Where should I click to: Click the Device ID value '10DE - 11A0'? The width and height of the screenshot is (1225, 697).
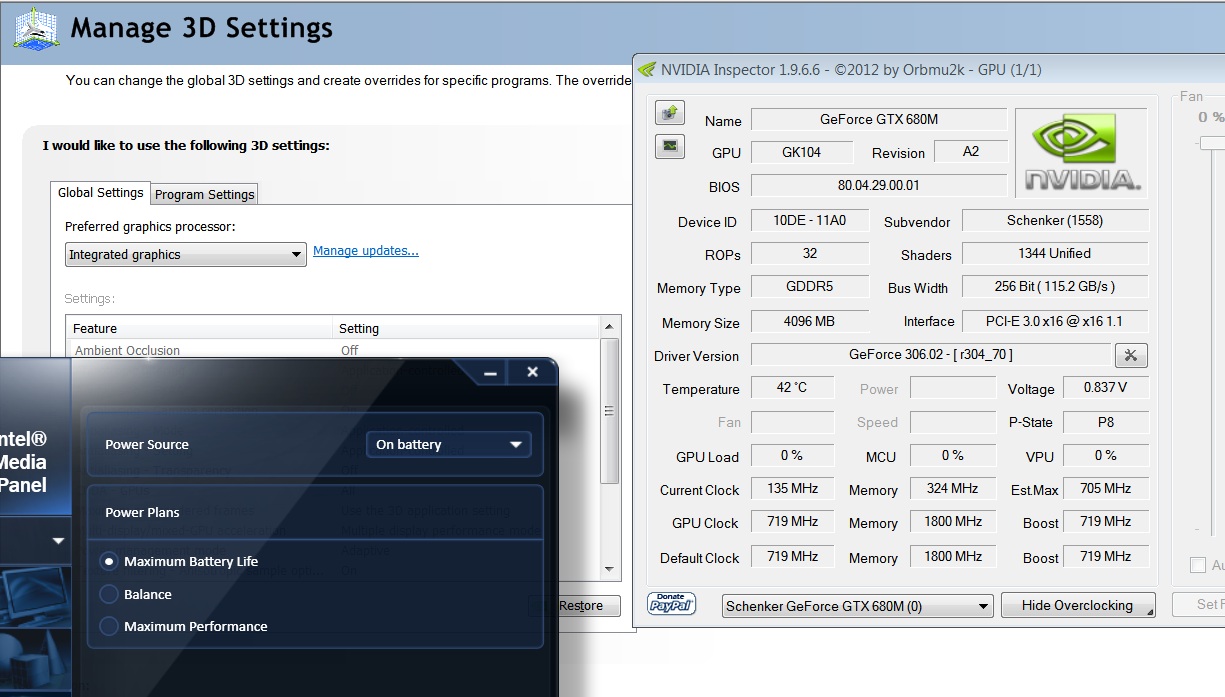click(810, 221)
